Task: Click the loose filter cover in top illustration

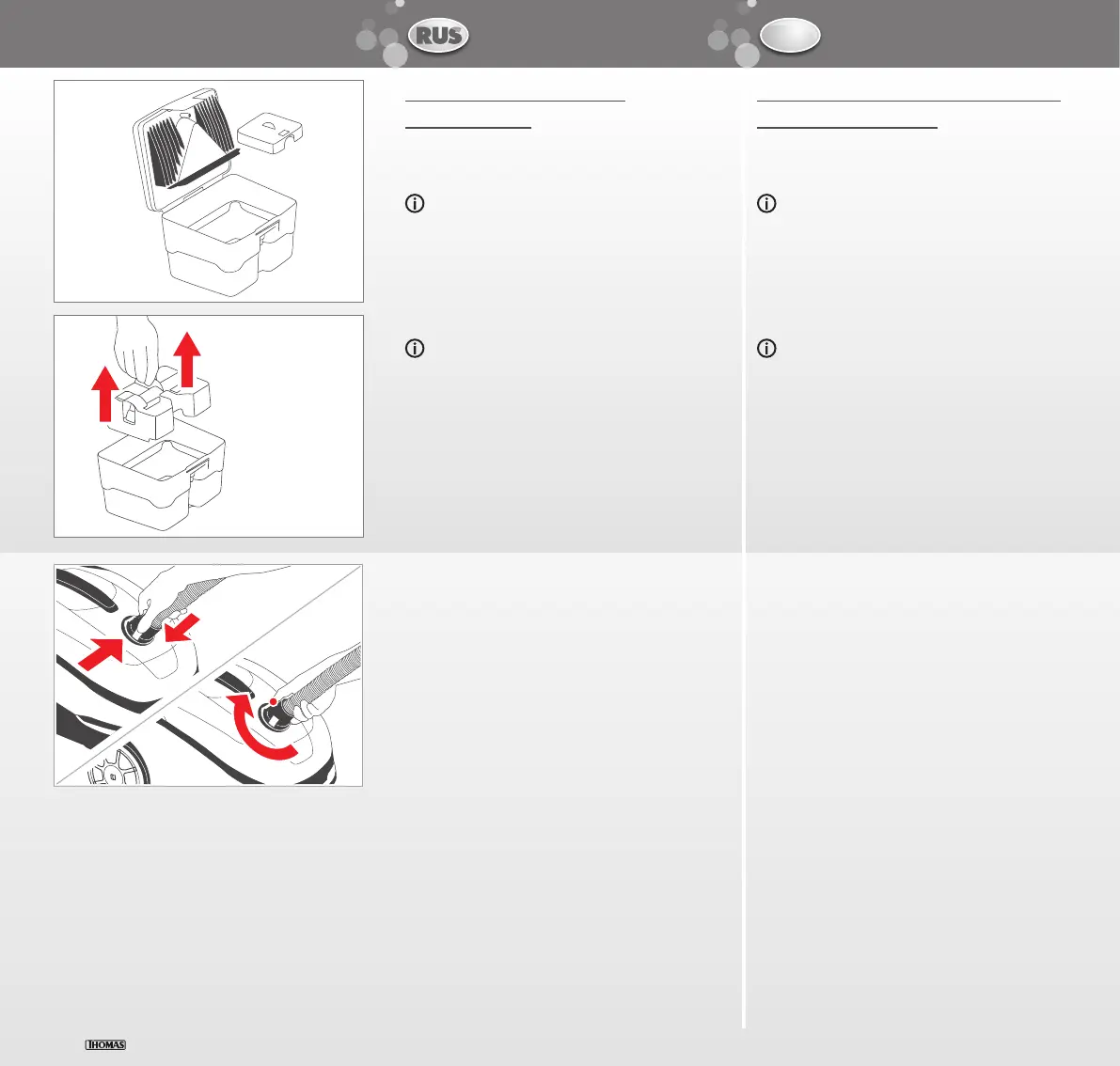Action: 270,133
